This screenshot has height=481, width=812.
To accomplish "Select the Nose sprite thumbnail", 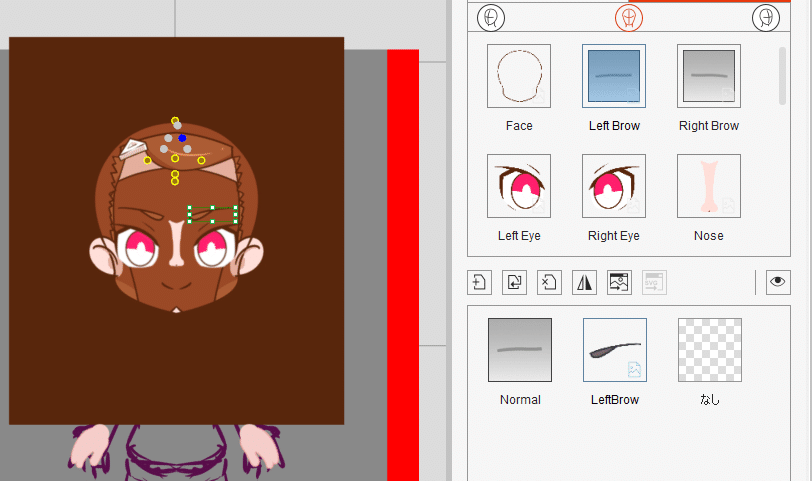I will [x=708, y=186].
